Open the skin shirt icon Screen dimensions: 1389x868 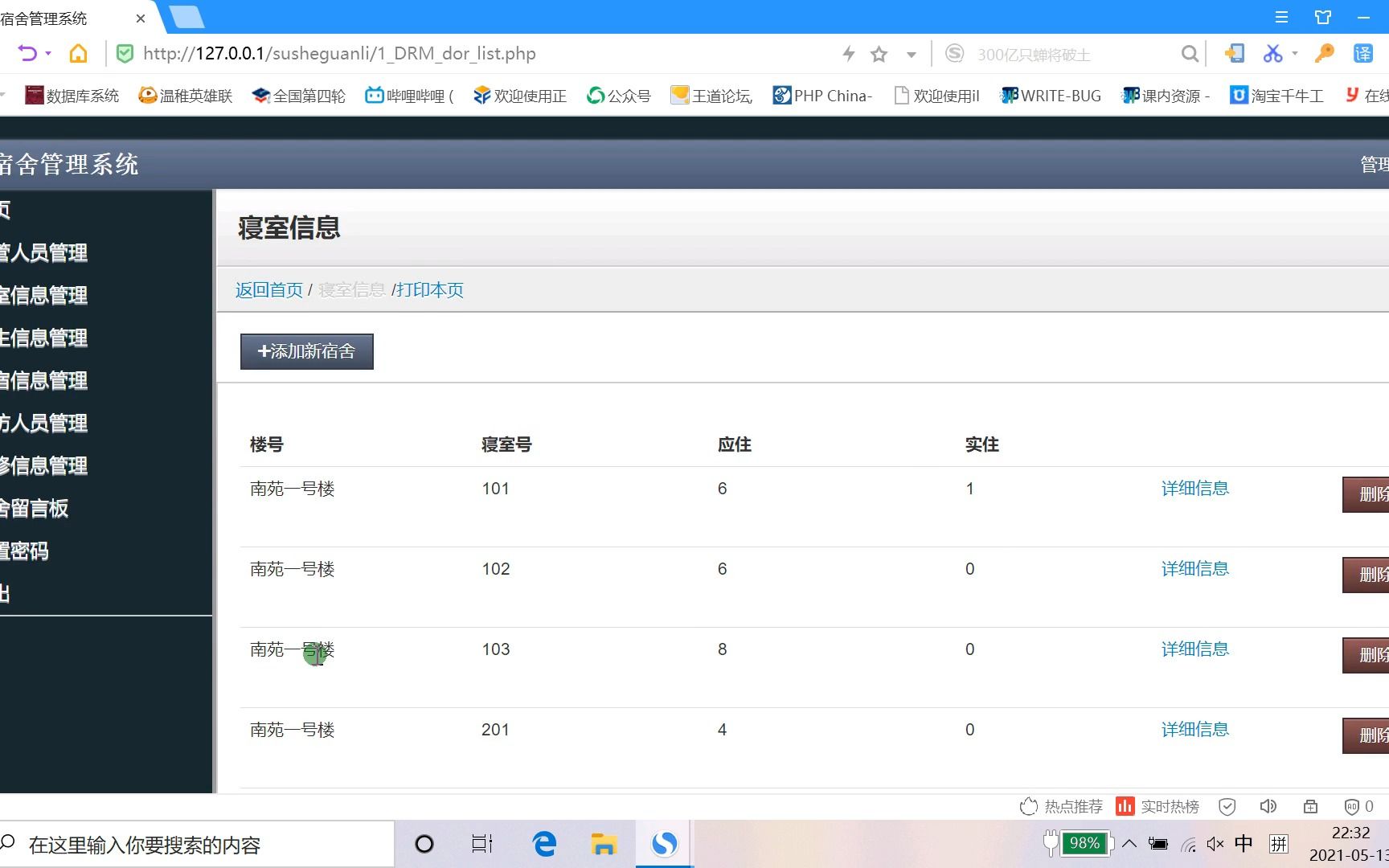click(x=1323, y=17)
